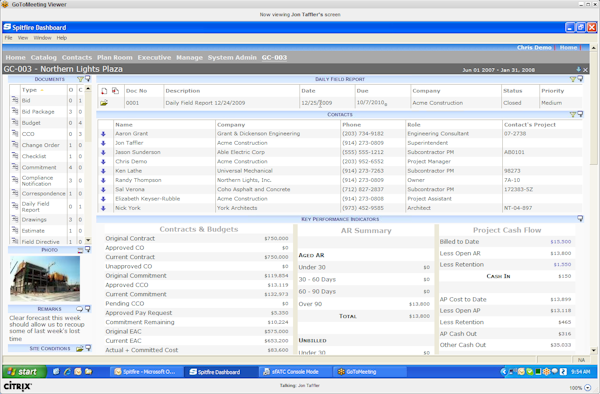600x394 pixels.
Task: Click the project site photo thumbnail
Action: pos(45,278)
